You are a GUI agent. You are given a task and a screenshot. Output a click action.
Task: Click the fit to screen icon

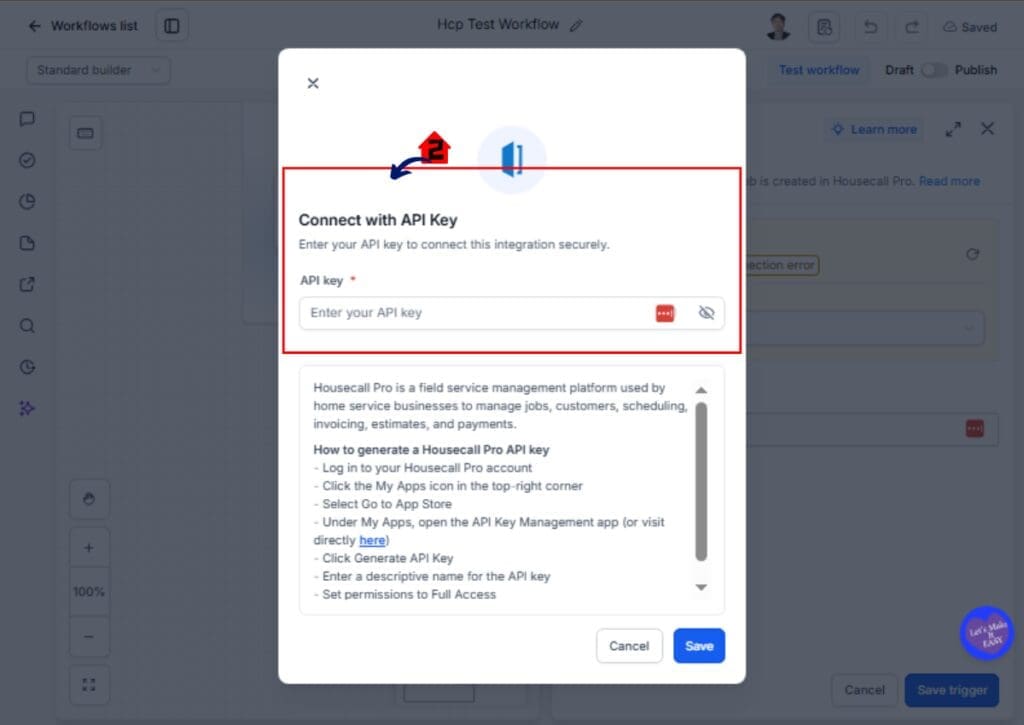click(x=89, y=685)
